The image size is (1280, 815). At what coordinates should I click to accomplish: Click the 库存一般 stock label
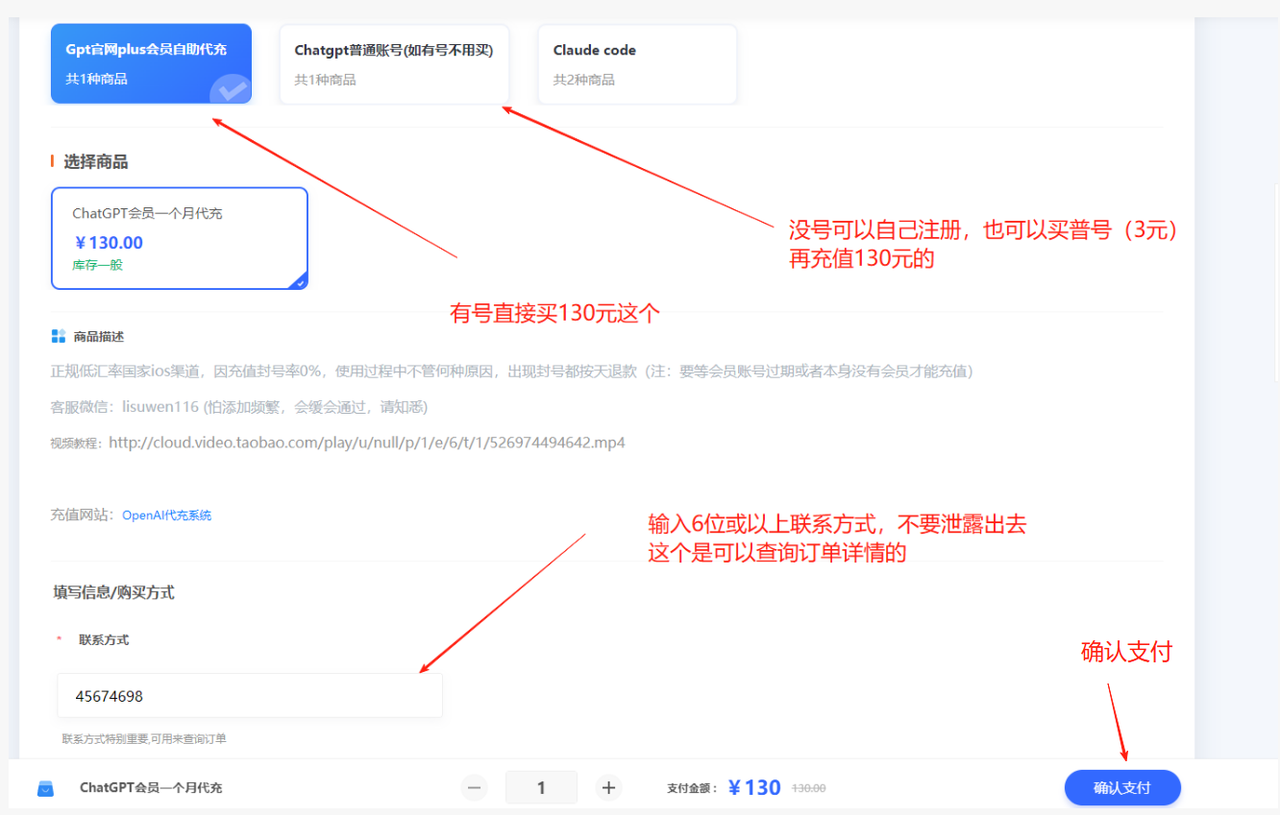tap(97, 266)
